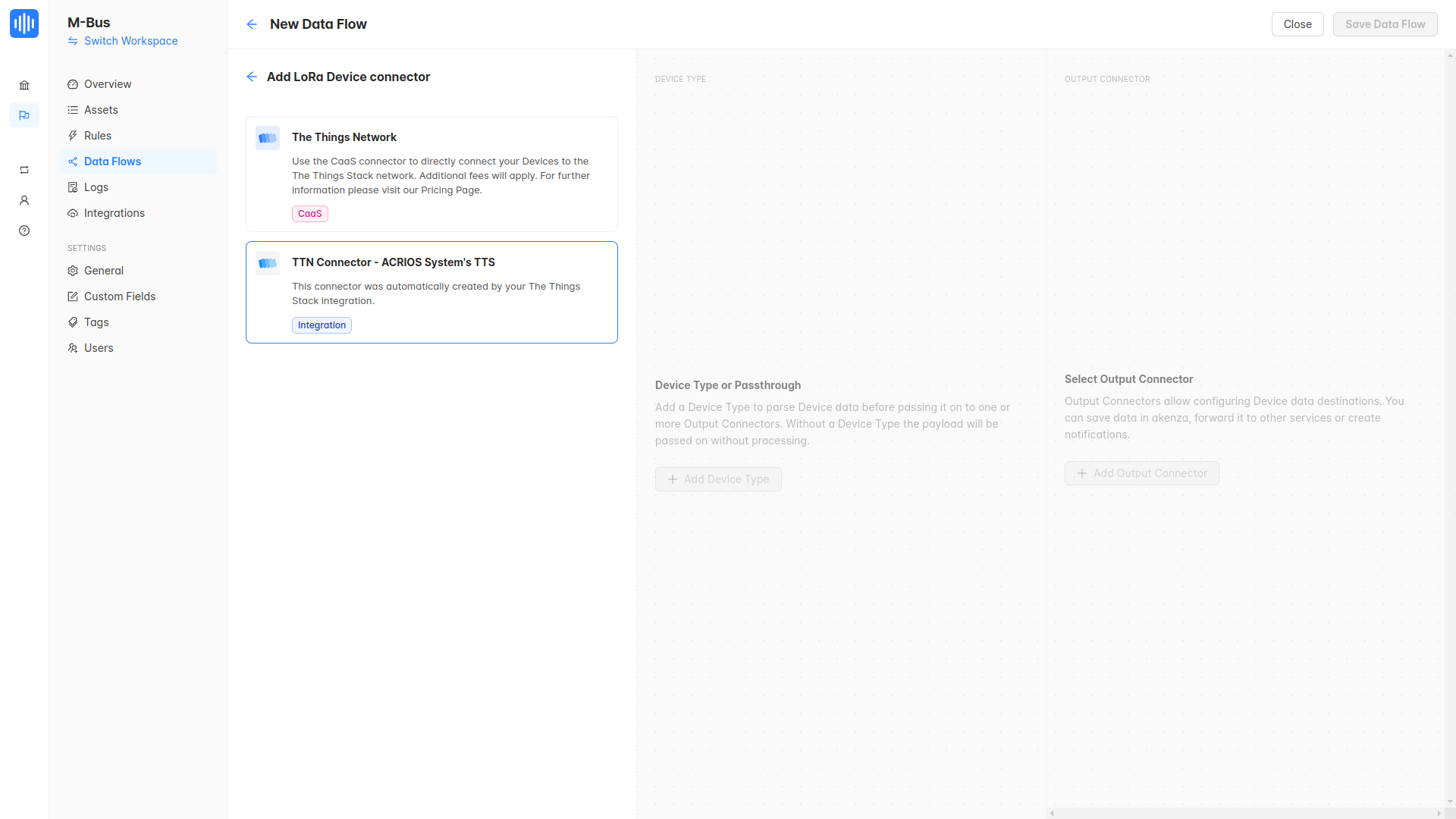The image size is (1456, 819).
Task: Open Rules in sidebar
Action: [98, 136]
